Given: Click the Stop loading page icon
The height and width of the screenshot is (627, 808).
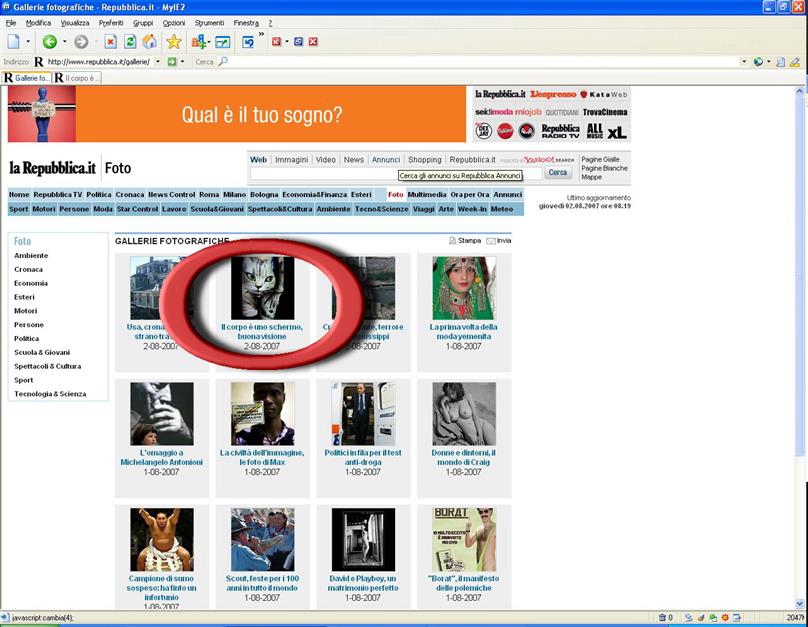Looking at the screenshot, I should 110,42.
